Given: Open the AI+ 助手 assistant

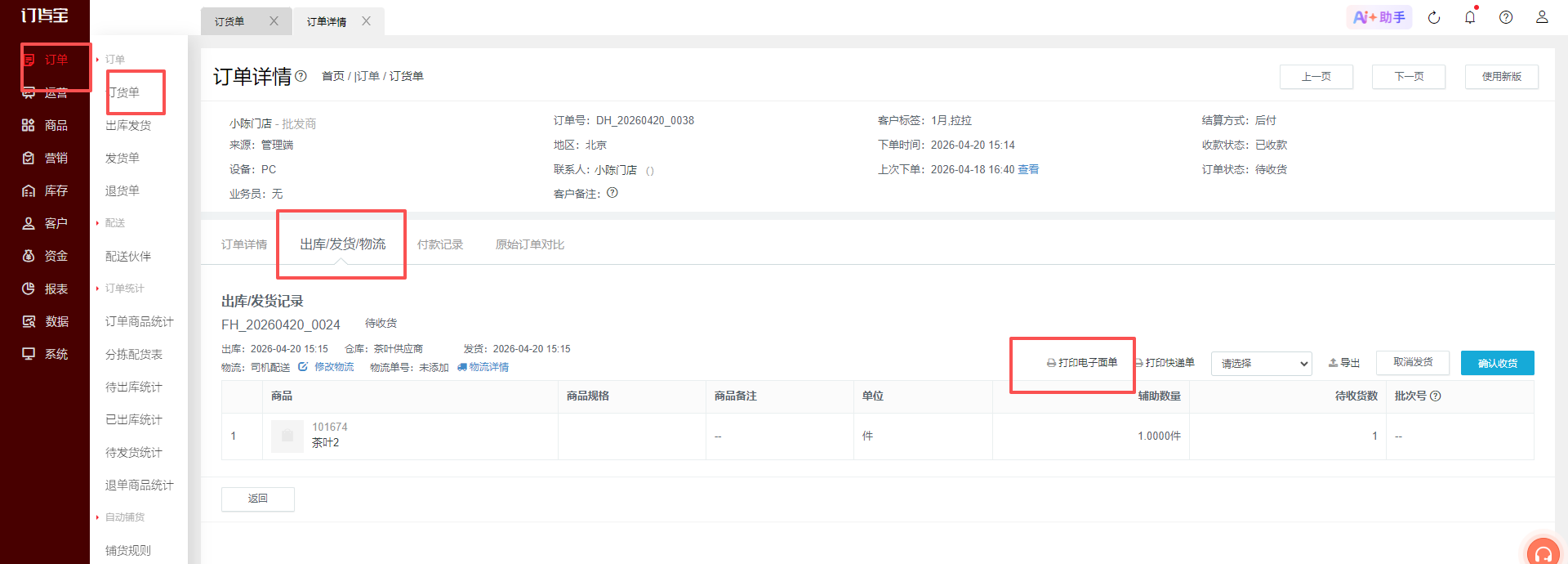Looking at the screenshot, I should [x=1379, y=17].
